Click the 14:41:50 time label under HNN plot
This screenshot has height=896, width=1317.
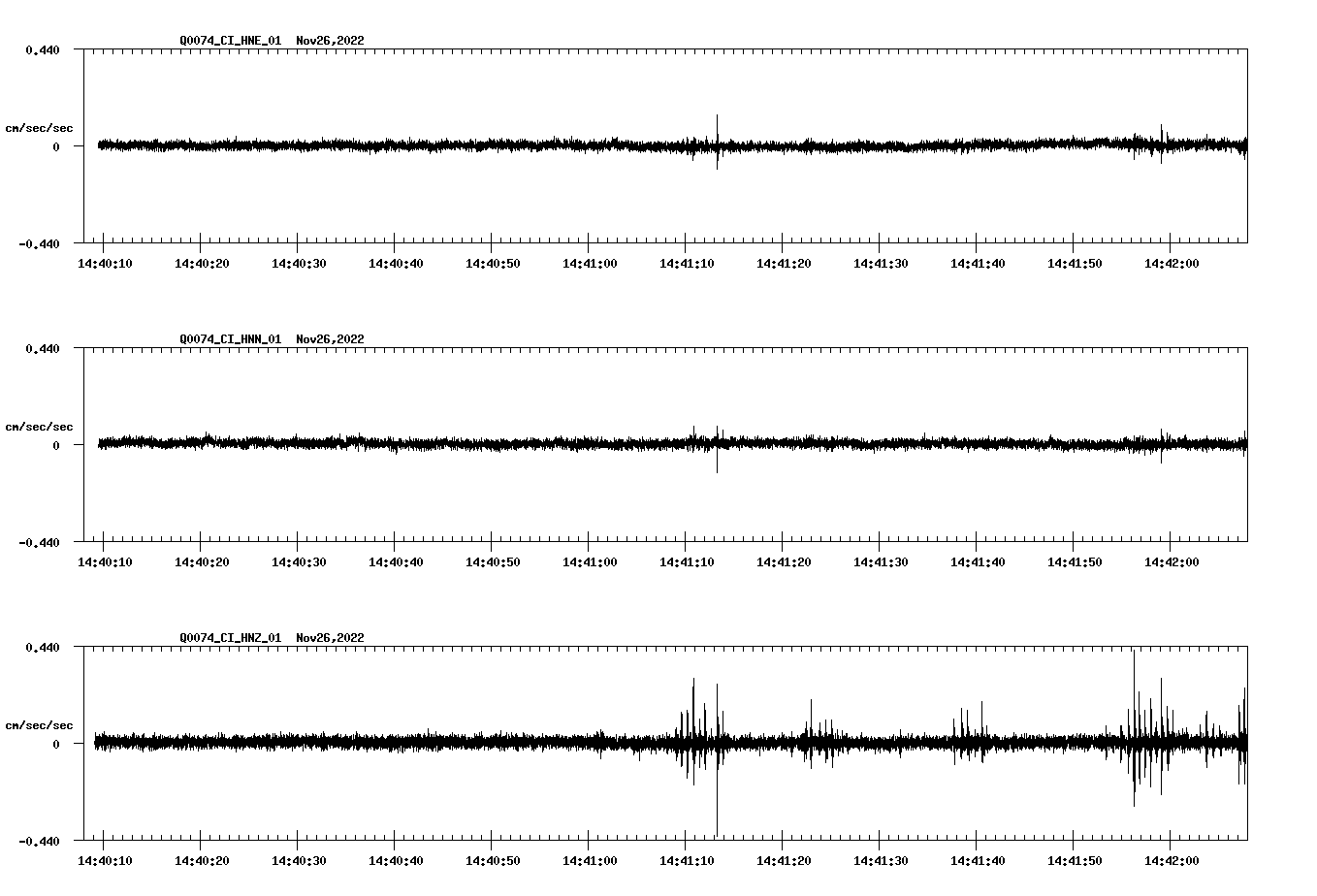(x=1075, y=562)
